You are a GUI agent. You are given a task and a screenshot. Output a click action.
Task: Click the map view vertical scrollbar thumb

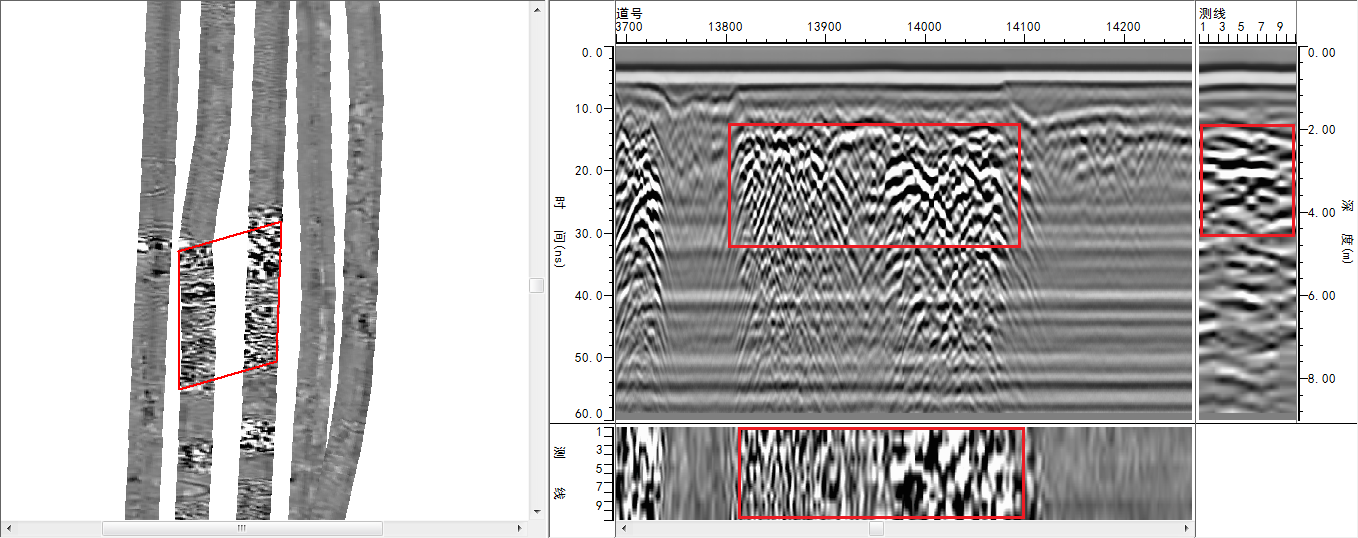[536, 286]
